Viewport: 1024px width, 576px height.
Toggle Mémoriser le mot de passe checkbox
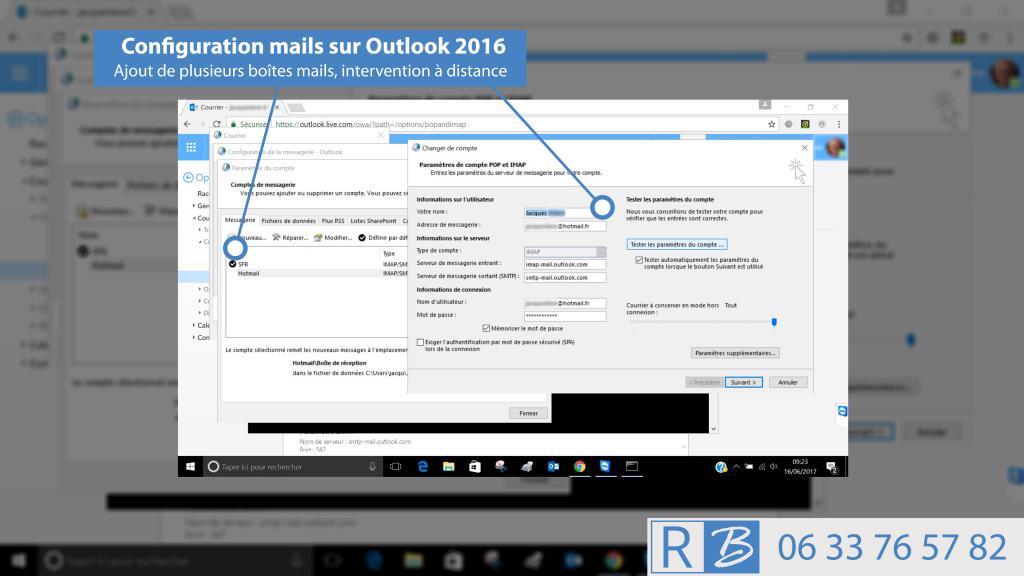pyautogui.click(x=486, y=328)
